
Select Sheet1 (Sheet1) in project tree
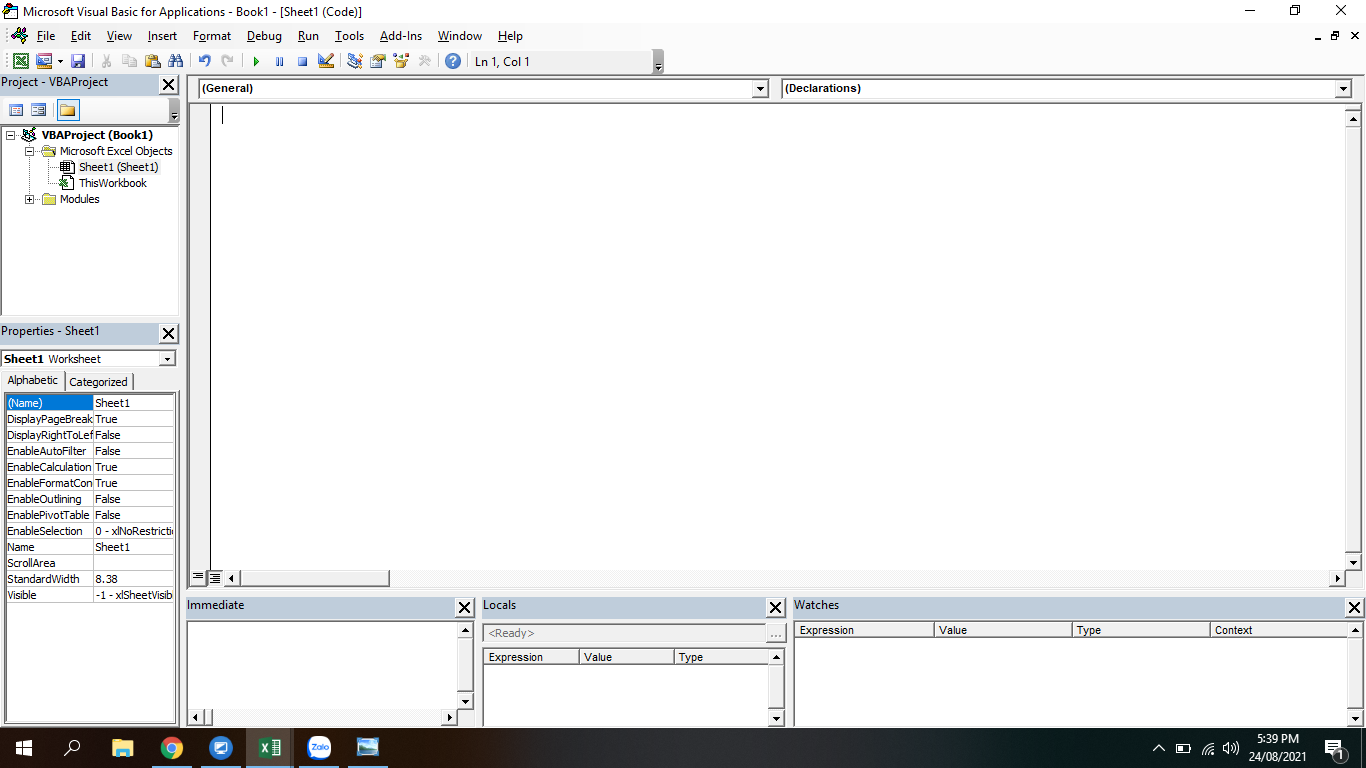click(118, 167)
